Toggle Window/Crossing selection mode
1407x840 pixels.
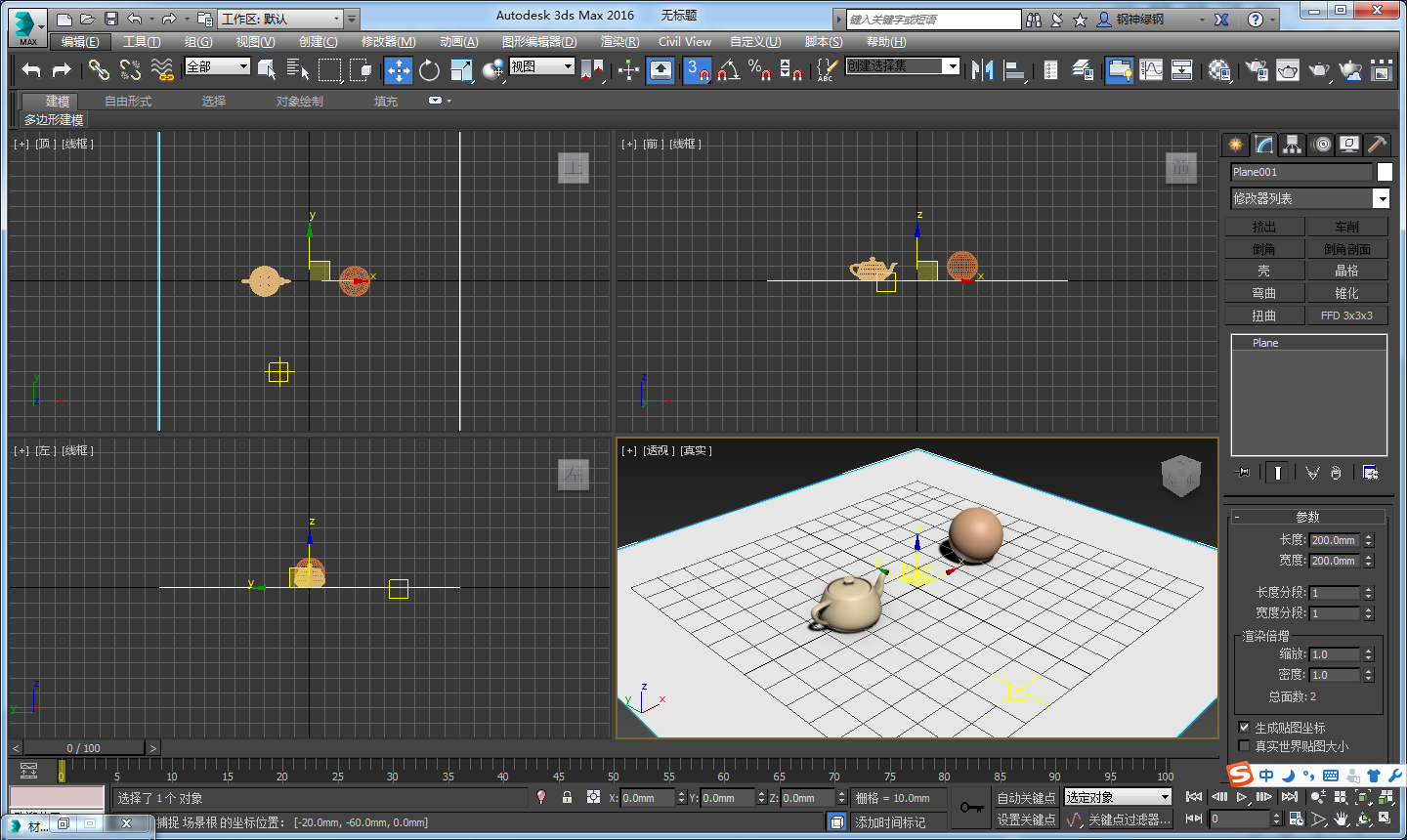pyautogui.click(x=362, y=69)
